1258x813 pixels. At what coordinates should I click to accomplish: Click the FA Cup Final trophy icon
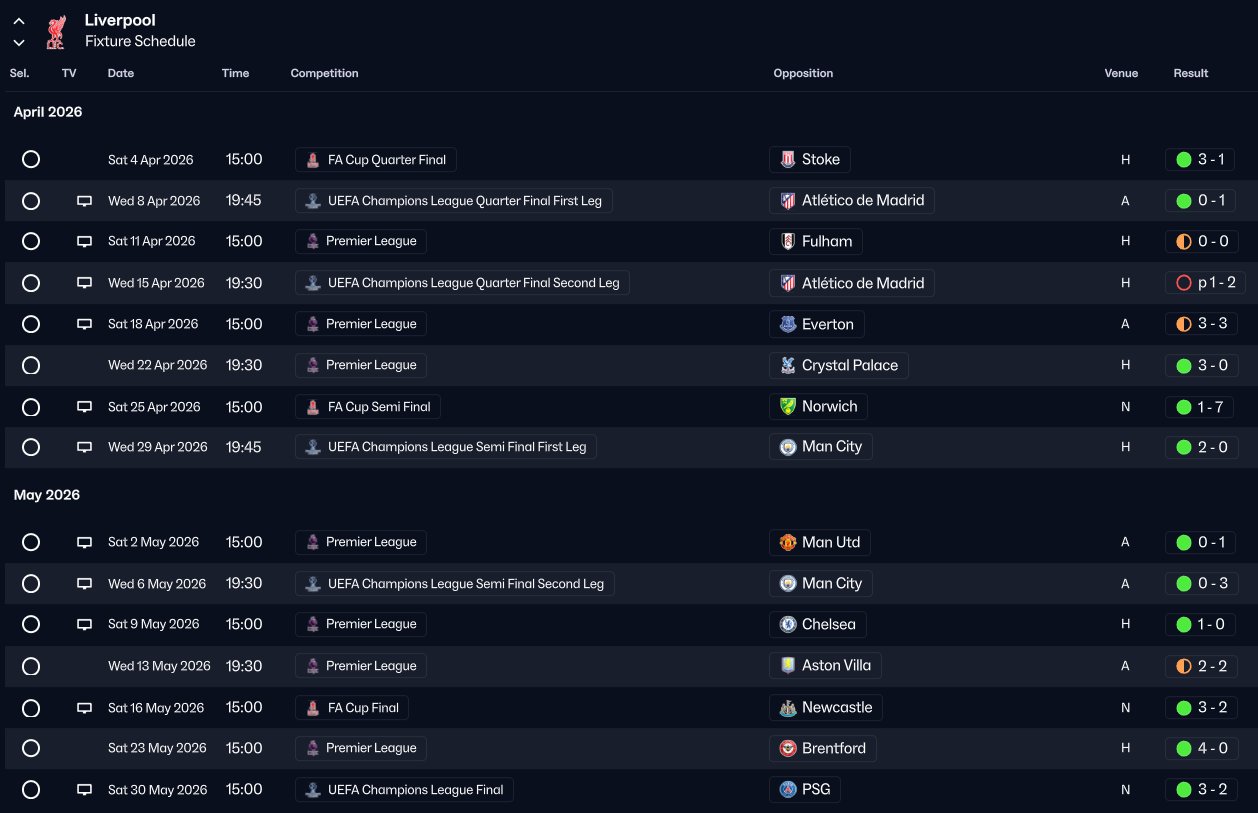(x=313, y=708)
